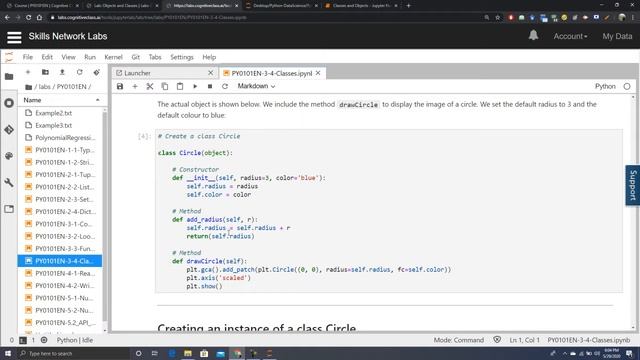Open the Windows Start menu
Viewport: 640px width, 360px height.
[7, 353]
